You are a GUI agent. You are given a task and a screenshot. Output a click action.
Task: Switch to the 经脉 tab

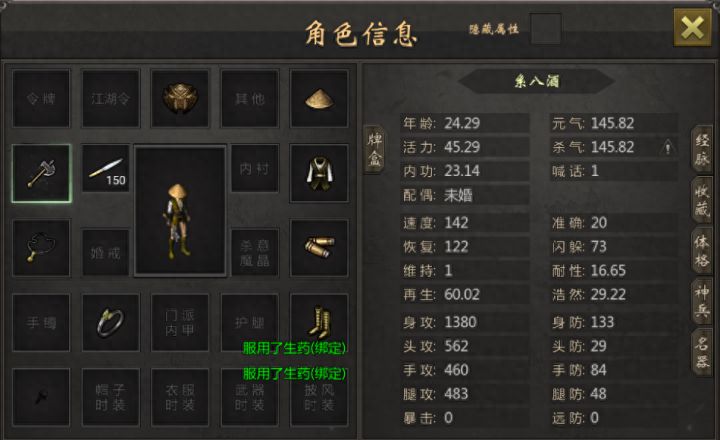[x=702, y=149]
